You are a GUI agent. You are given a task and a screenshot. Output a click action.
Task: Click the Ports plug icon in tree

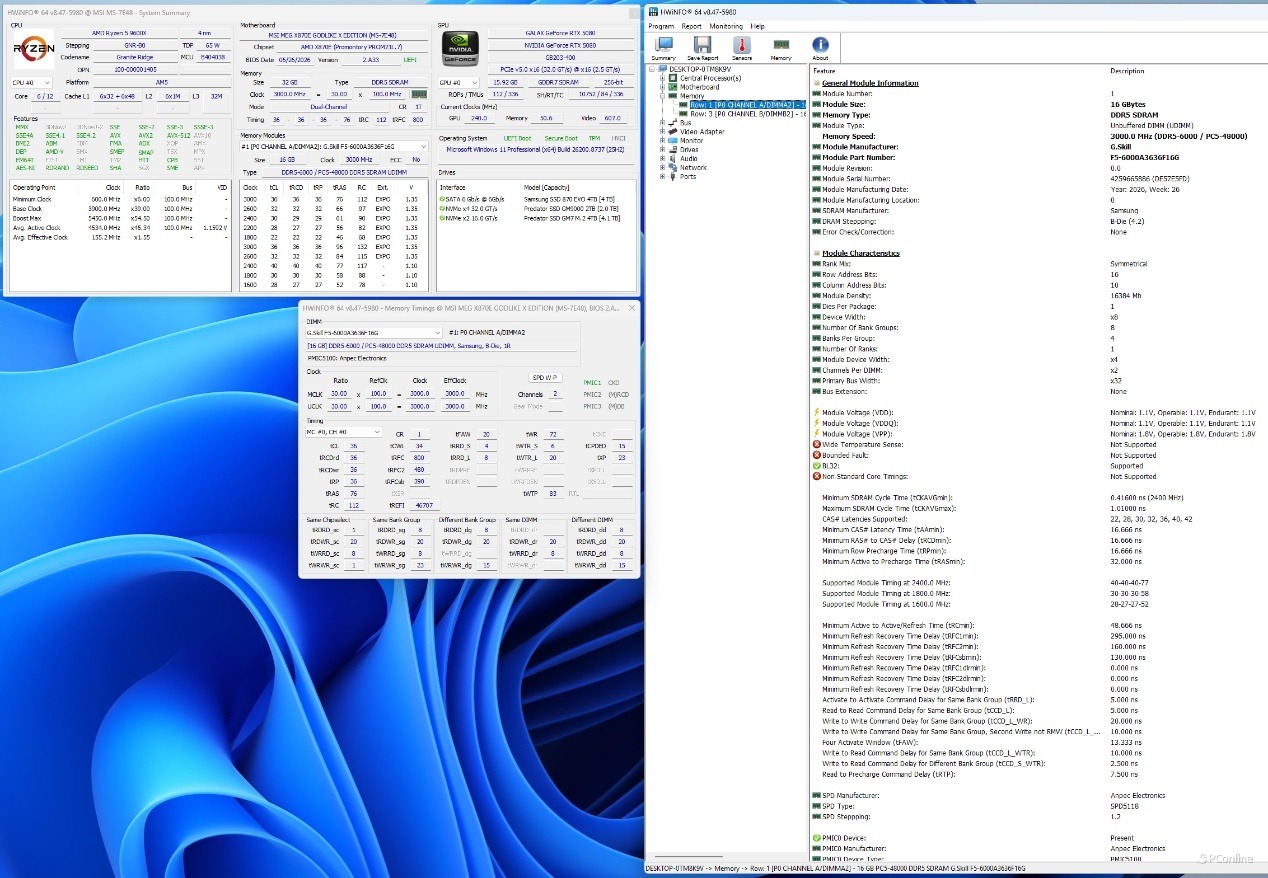coord(673,176)
